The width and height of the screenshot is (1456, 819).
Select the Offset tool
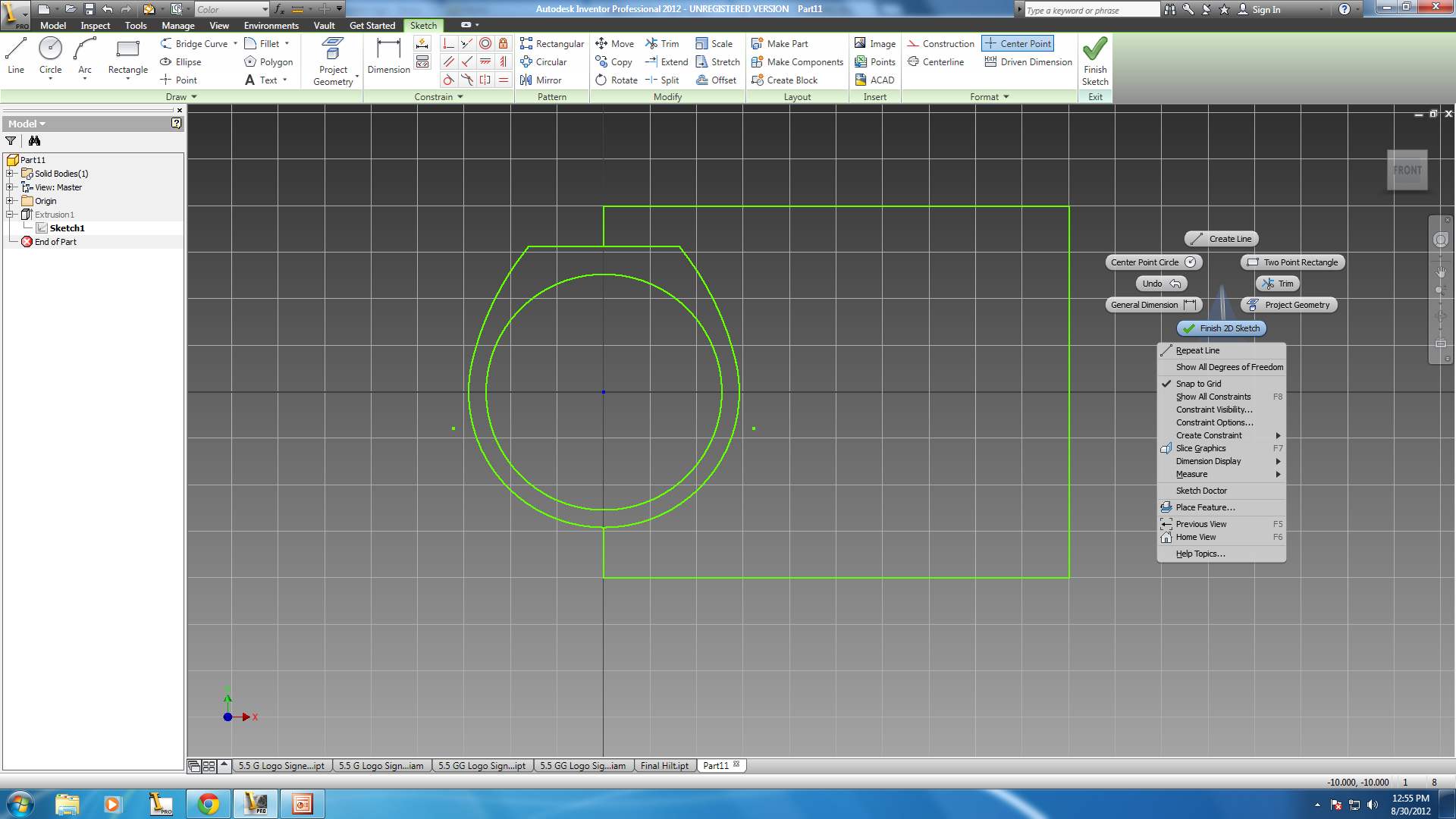tap(716, 80)
